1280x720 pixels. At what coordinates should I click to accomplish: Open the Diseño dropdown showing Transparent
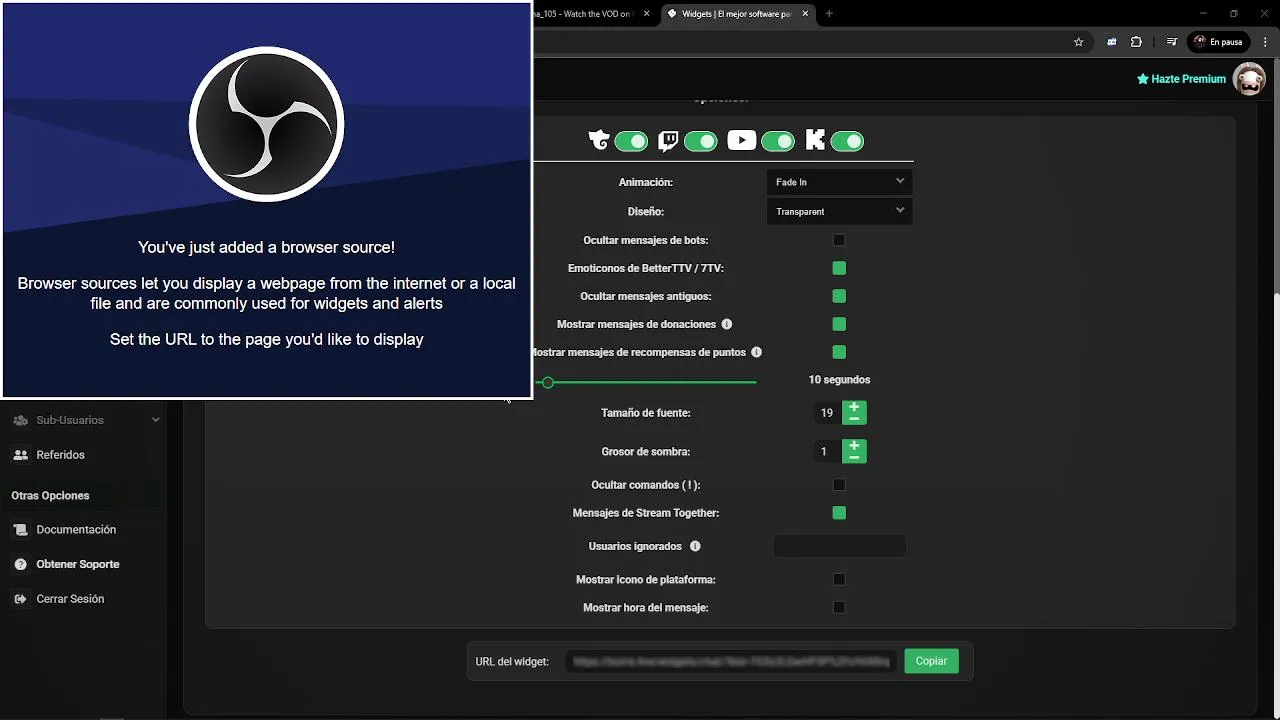(x=839, y=211)
